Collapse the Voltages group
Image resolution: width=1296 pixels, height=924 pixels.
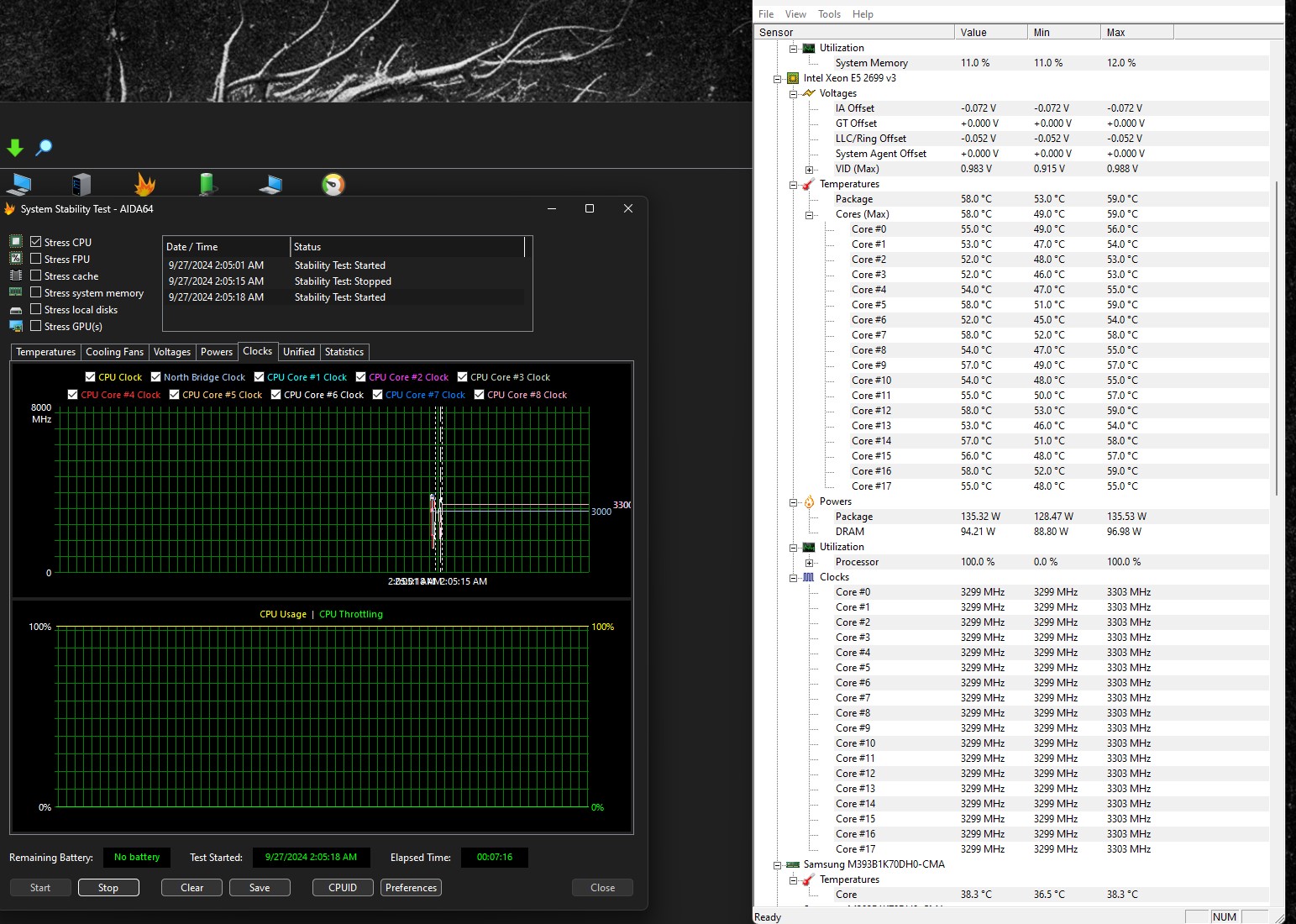(793, 94)
